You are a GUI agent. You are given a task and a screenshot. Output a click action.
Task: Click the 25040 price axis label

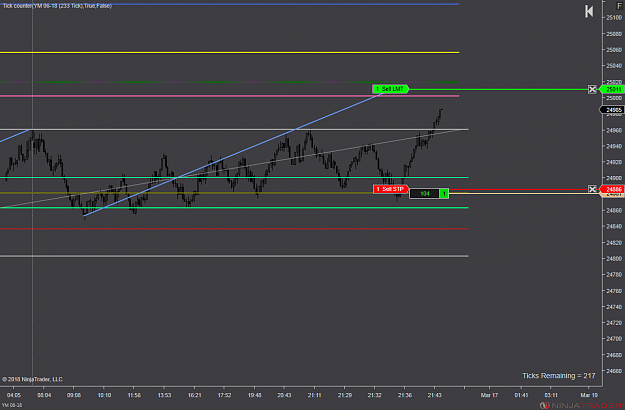pyautogui.click(x=614, y=66)
